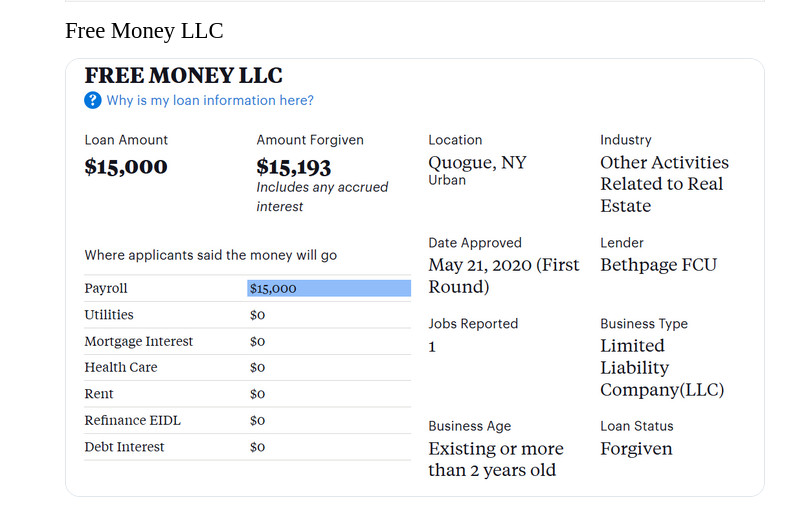Open the "Why is my loan information here?" link

click(x=210, y=100)
